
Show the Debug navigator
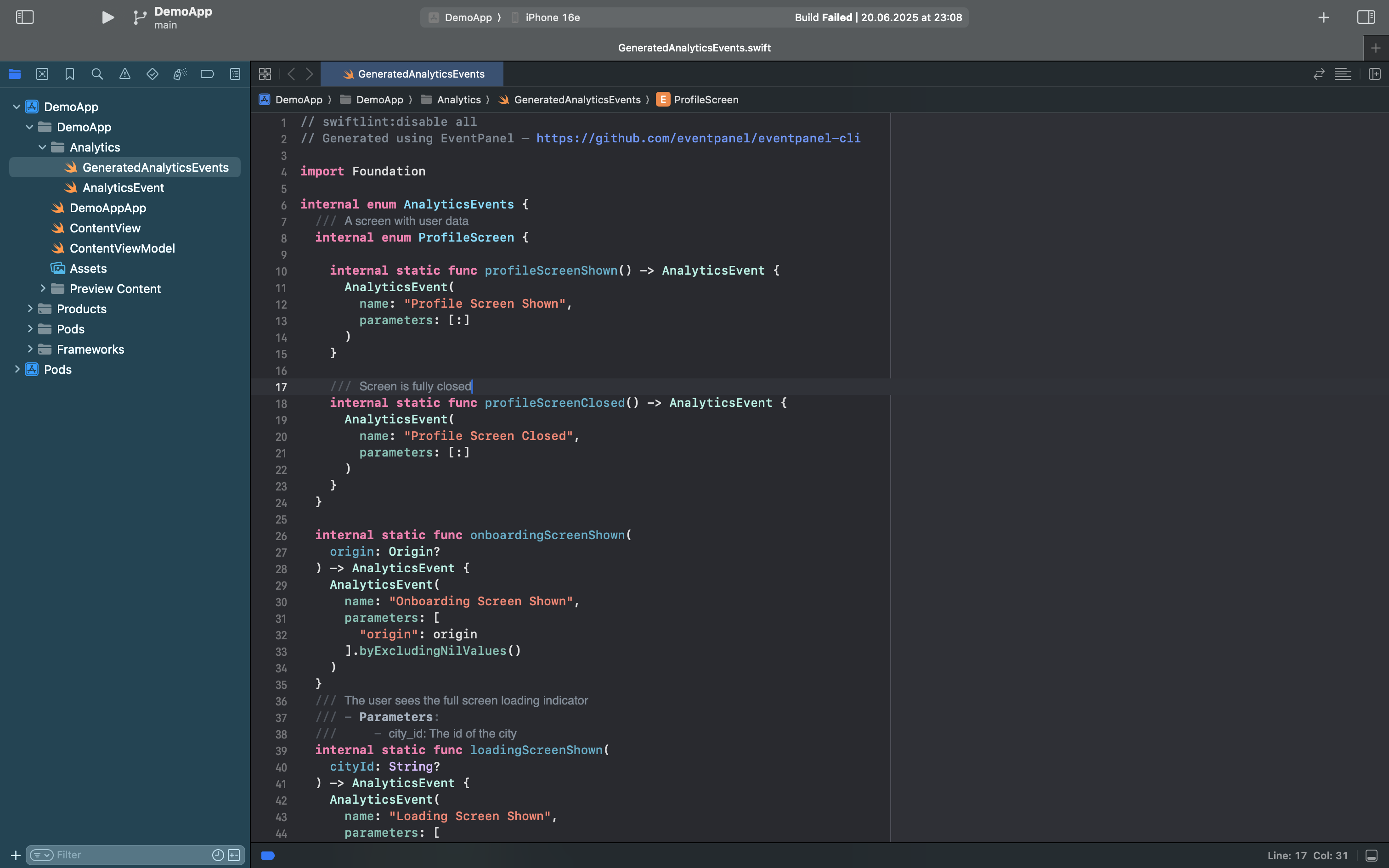[180, 74]
